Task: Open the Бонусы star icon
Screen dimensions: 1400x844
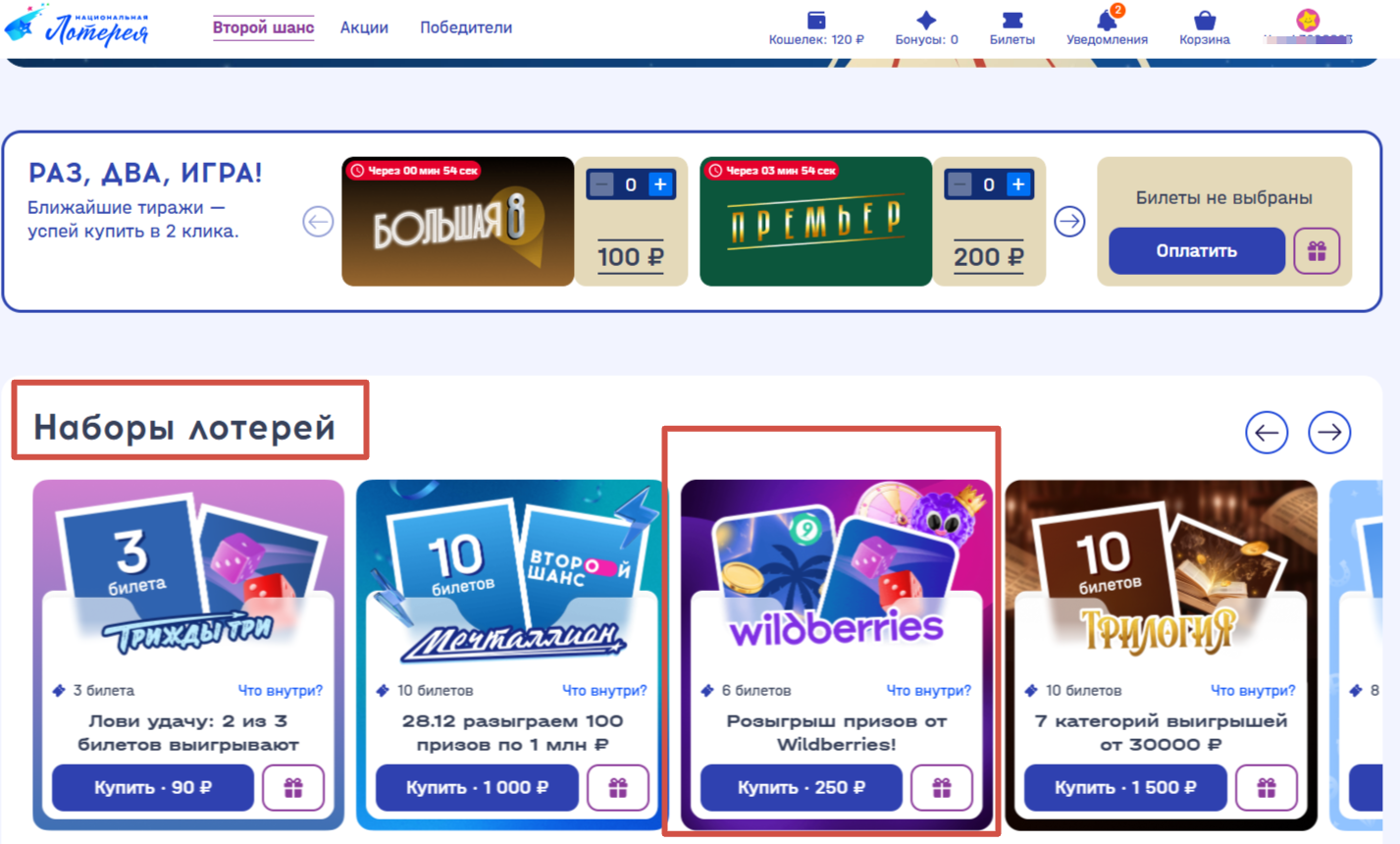Action: 926,20
